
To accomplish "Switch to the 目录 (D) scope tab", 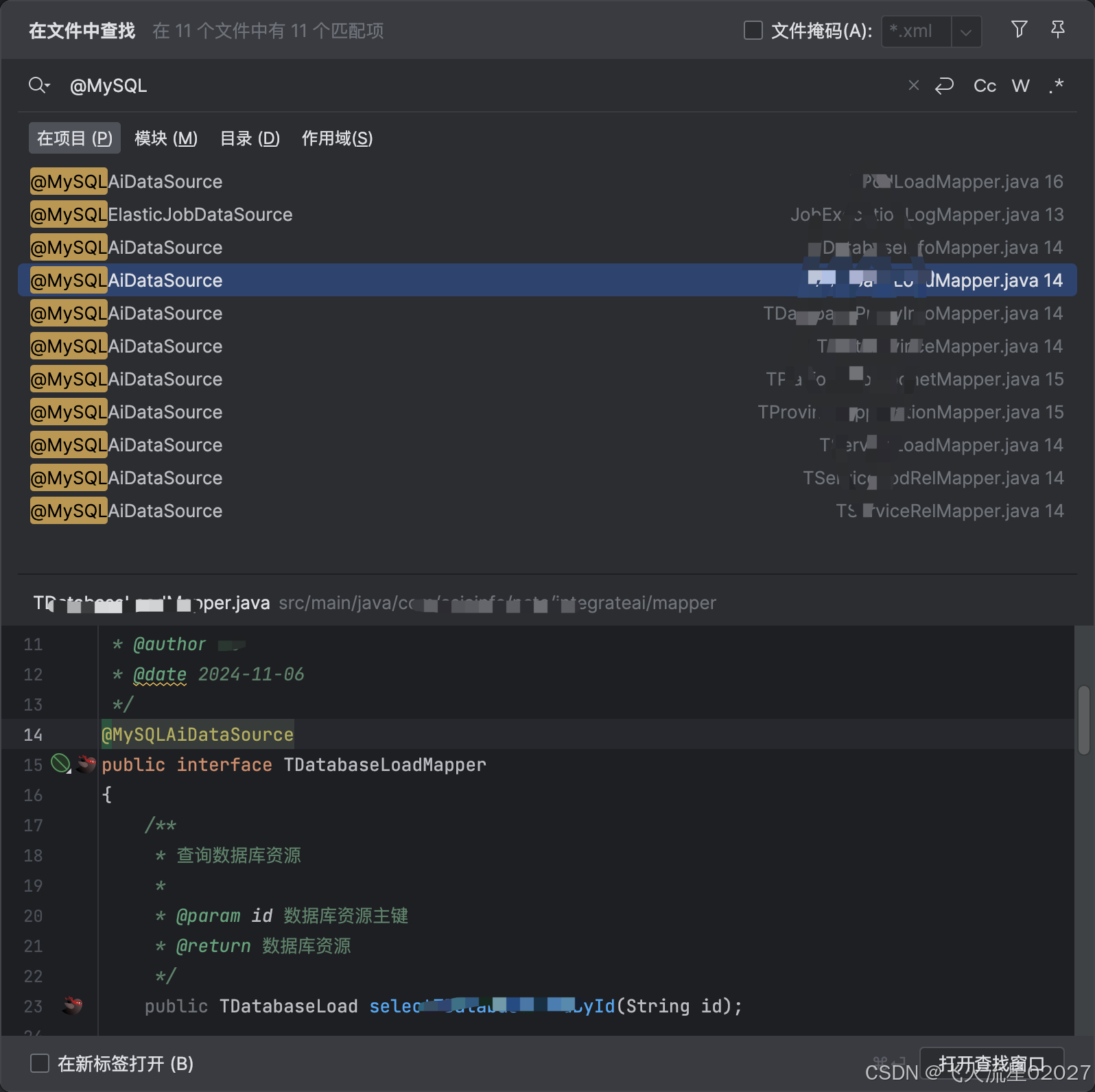I will [x=250, y=138].
